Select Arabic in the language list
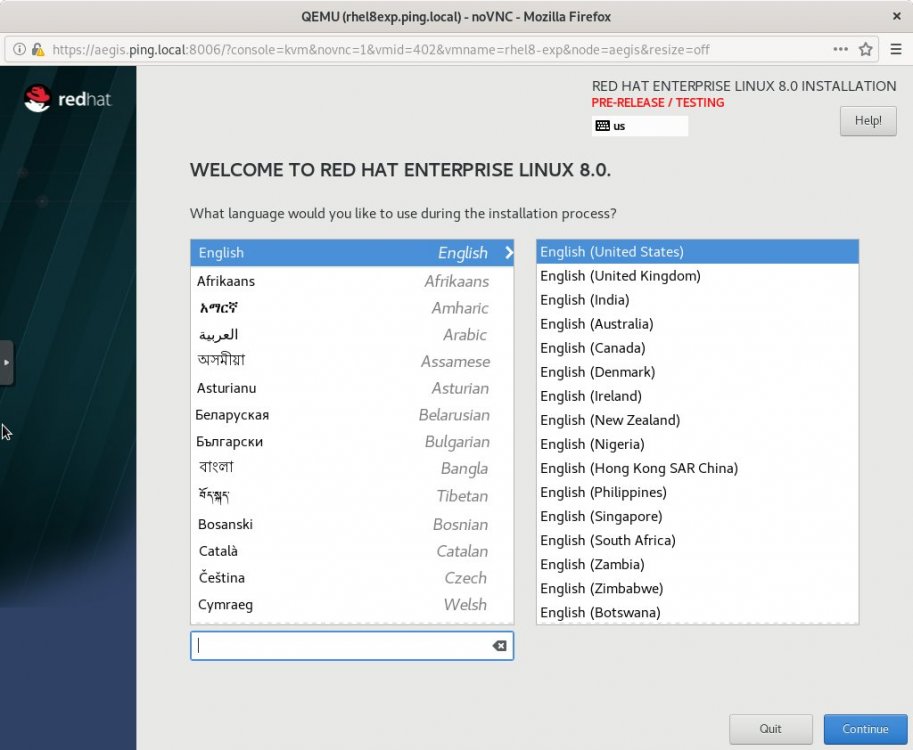 pyautogui.click(x=352, y=334)
